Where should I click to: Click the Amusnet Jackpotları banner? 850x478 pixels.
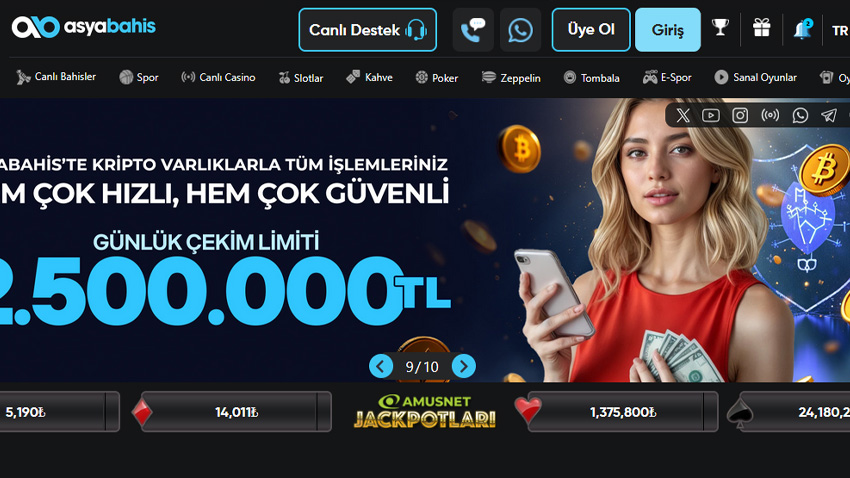click(424, 411)
